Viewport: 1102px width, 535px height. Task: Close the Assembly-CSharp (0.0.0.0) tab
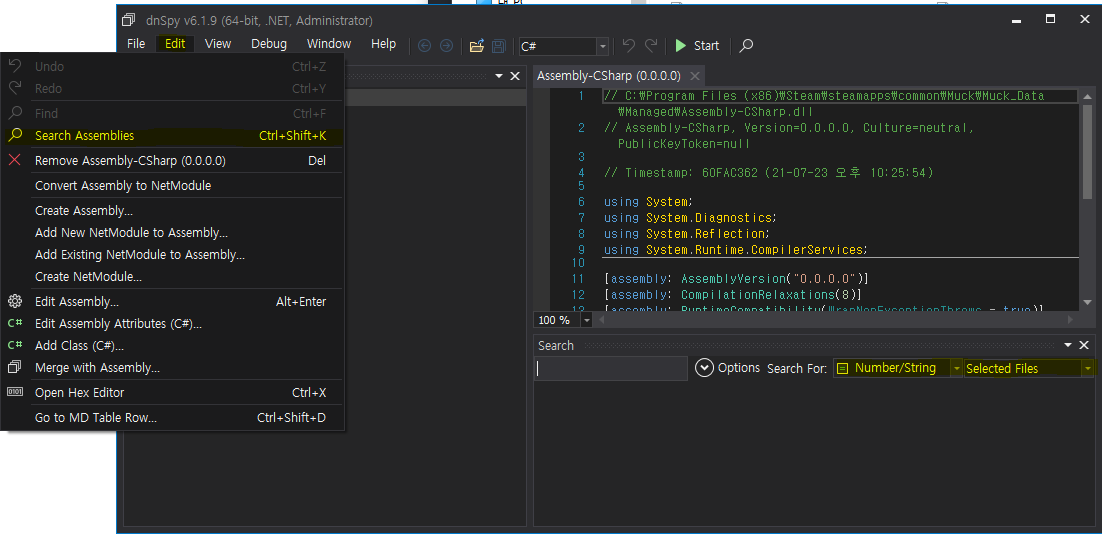[694, 76]
